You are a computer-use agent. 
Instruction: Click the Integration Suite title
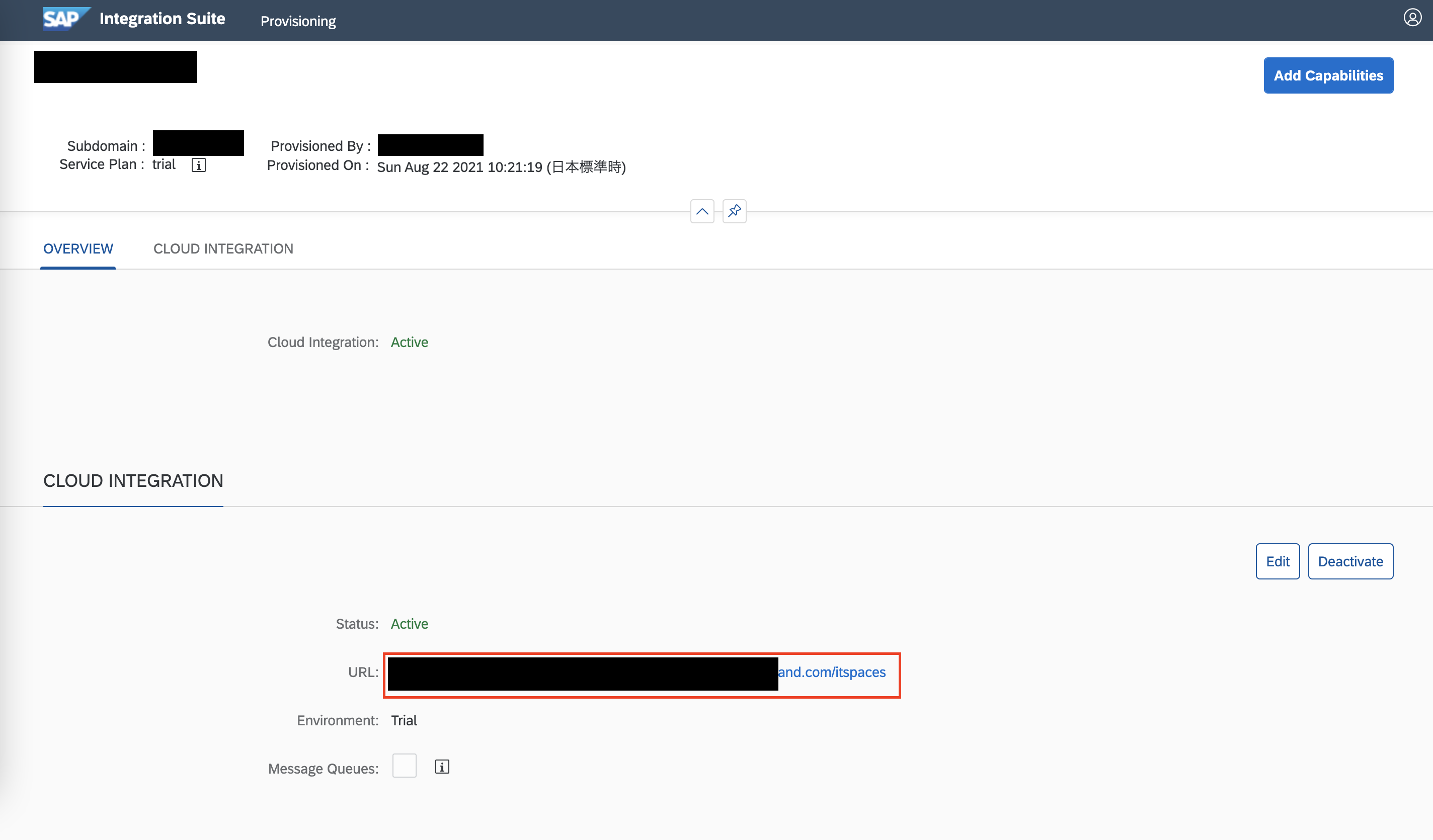(162, 19)
